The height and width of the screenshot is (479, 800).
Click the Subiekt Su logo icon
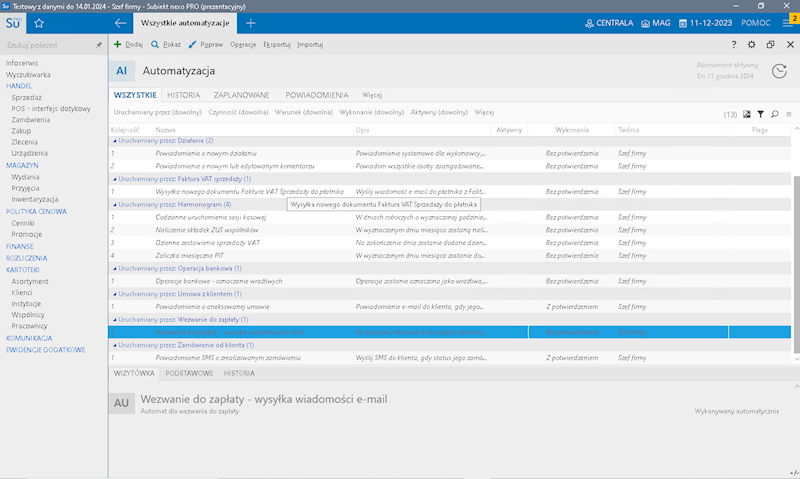tap(13, 23)
